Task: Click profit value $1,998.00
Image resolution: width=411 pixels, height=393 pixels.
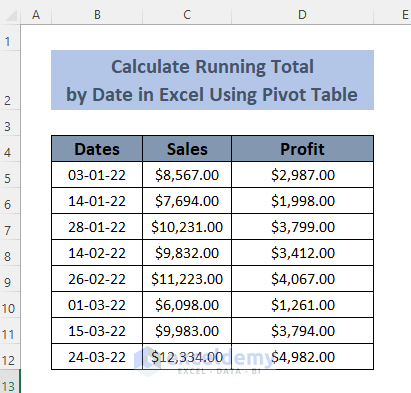Action: (x=302, y=201)
